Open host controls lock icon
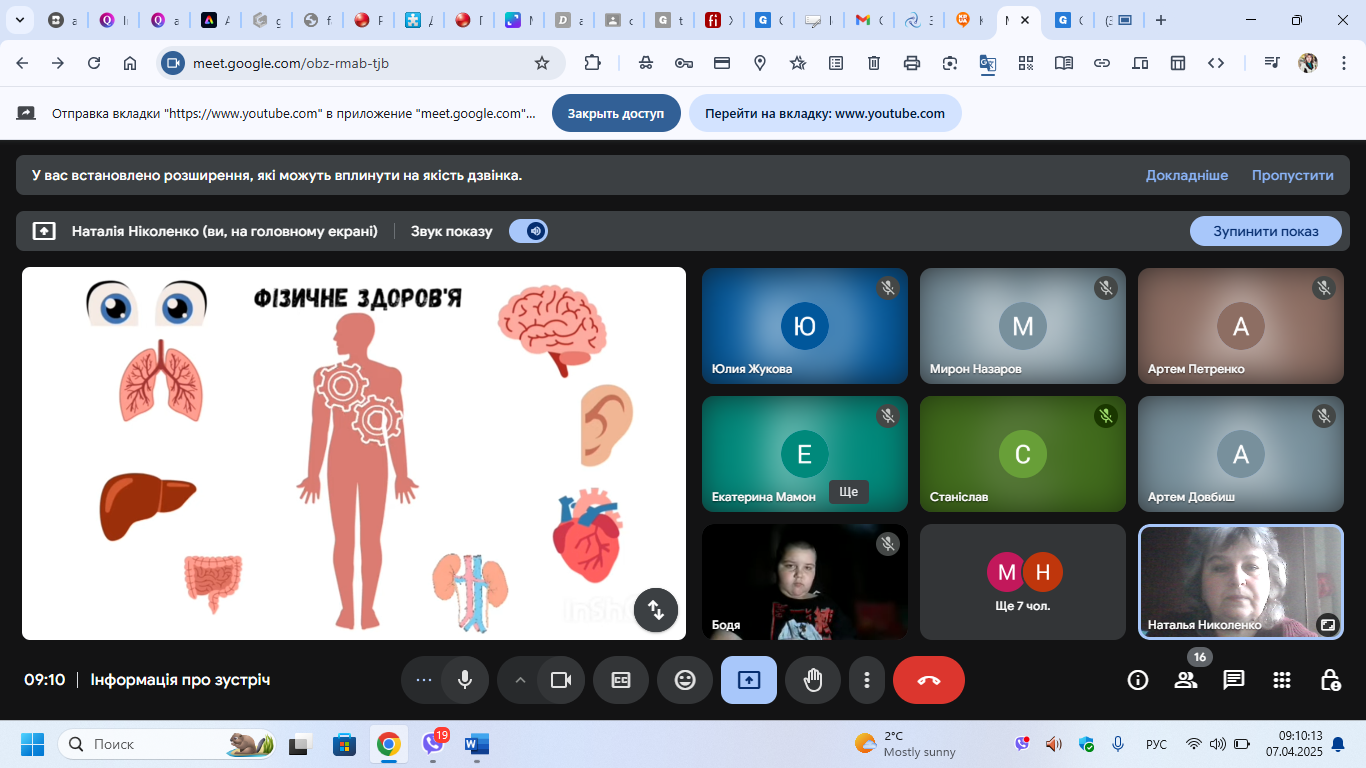 1330,680
